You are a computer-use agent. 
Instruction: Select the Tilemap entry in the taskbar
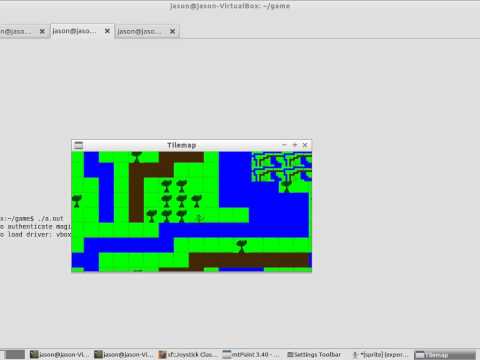pos(445,355)
